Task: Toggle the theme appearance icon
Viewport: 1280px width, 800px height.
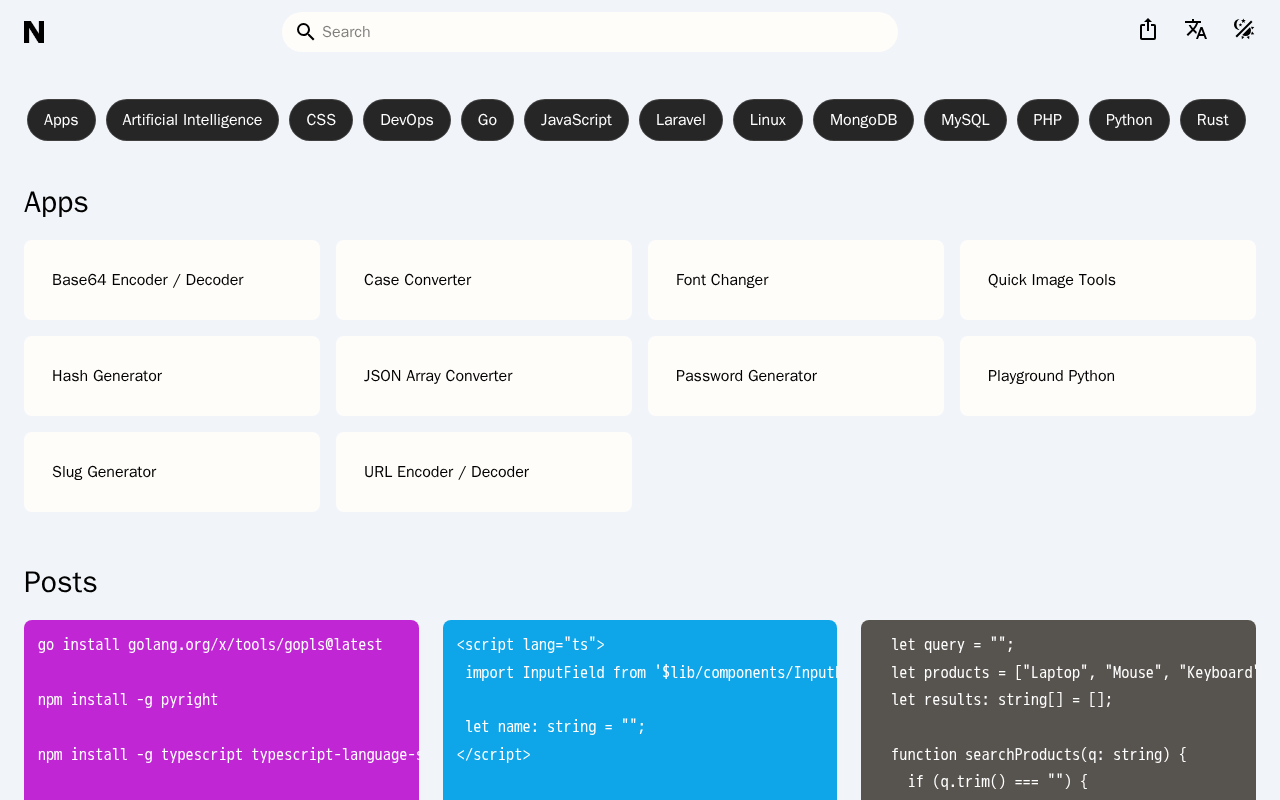Action: click(x=1244, y=30)
